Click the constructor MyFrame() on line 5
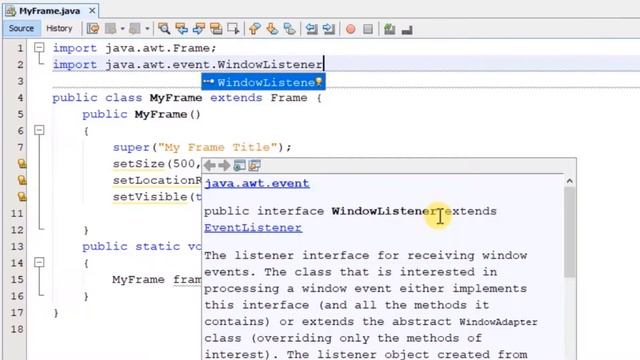Viewport: 640px width, 360px height. (167, 114)
